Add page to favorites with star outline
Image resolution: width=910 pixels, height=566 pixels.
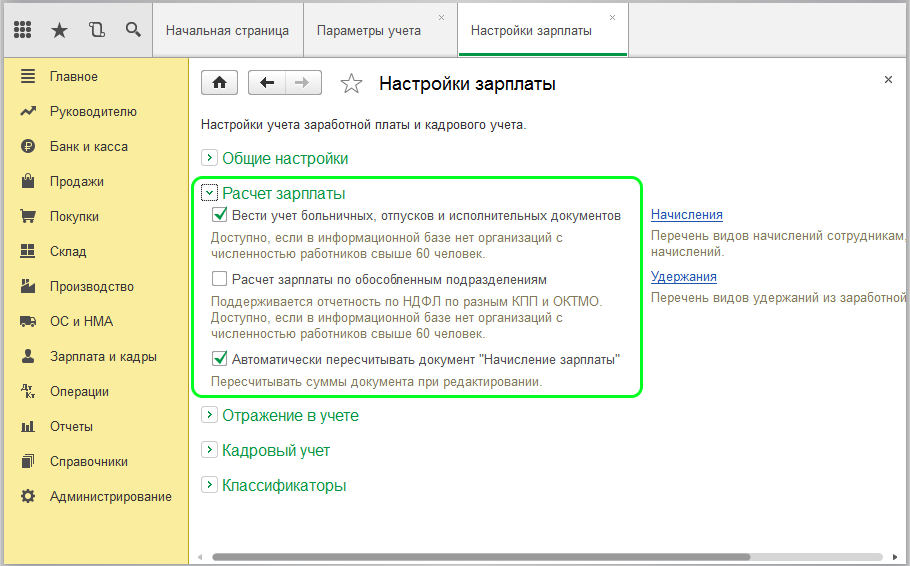pyautogui.click(x=351, y=84)
